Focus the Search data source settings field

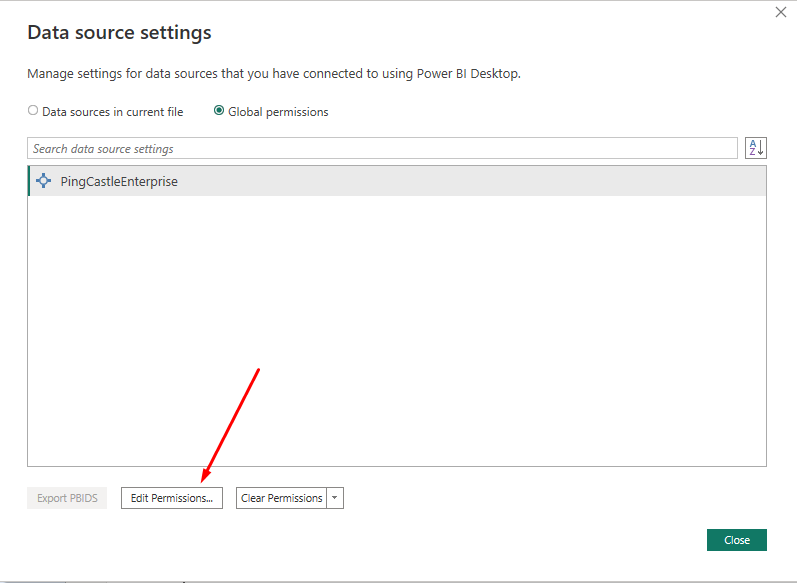click(382, 148)
